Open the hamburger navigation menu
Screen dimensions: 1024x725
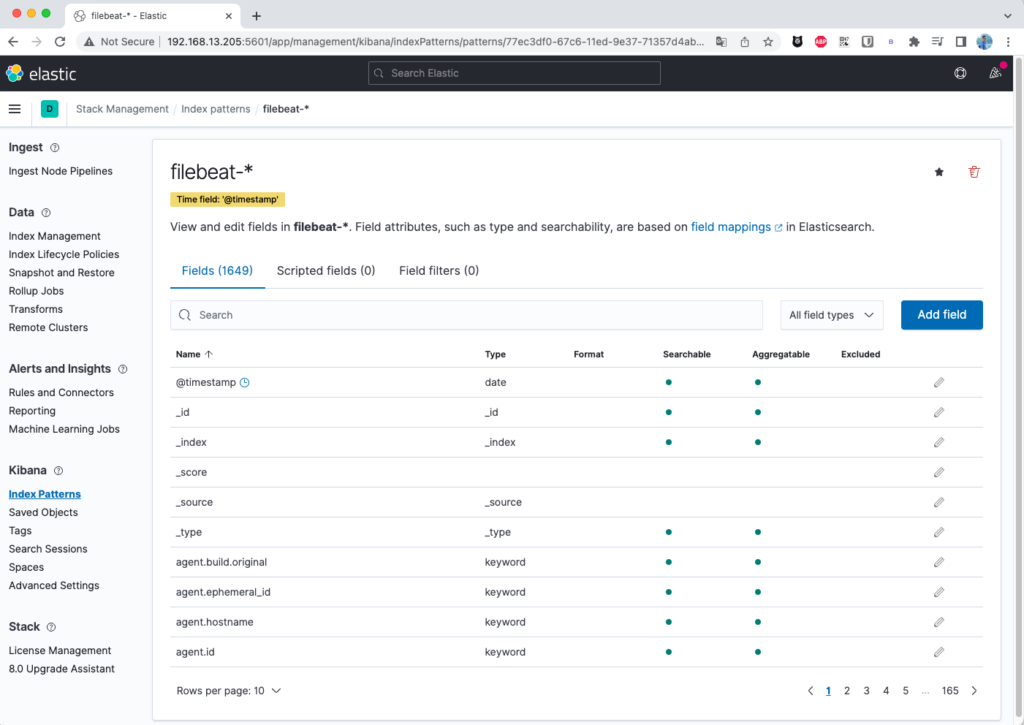pyautogui.click(x=14, y=109)
